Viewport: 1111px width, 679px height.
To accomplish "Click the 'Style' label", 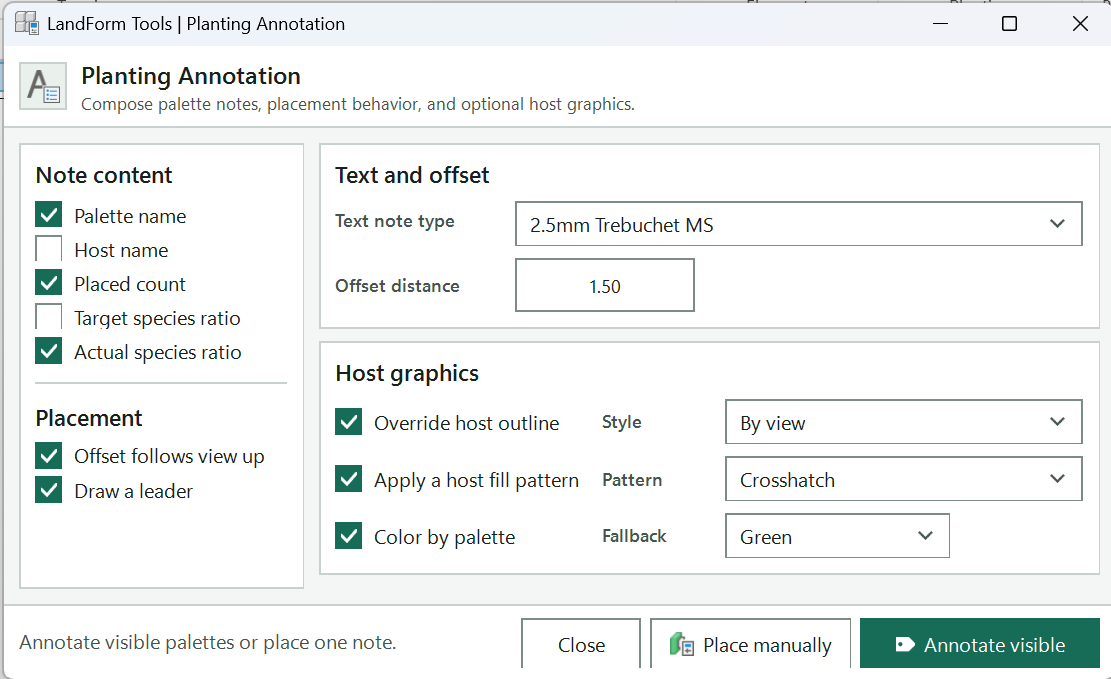I will click(621, 422).
